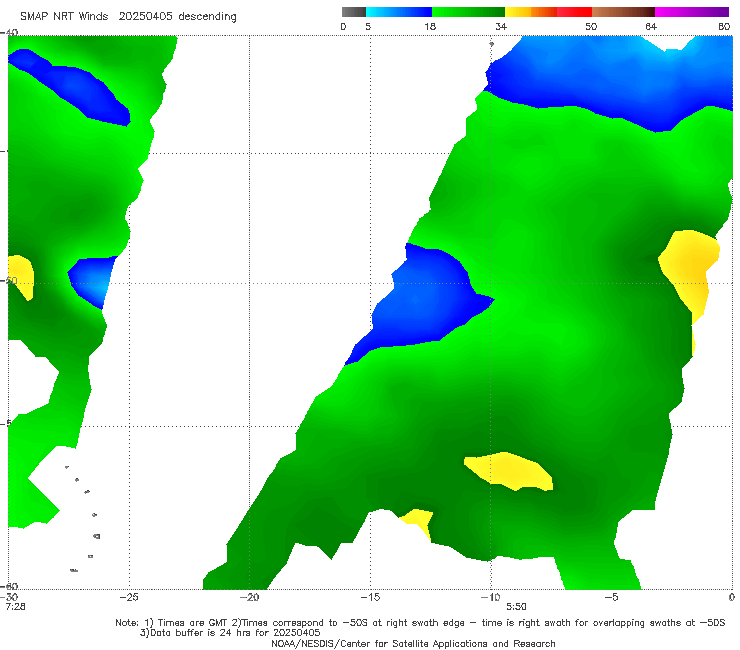Click the small blue patch in the left swath at -50
The height and width of the screenshot is (650, 740).
click(92, 282)
